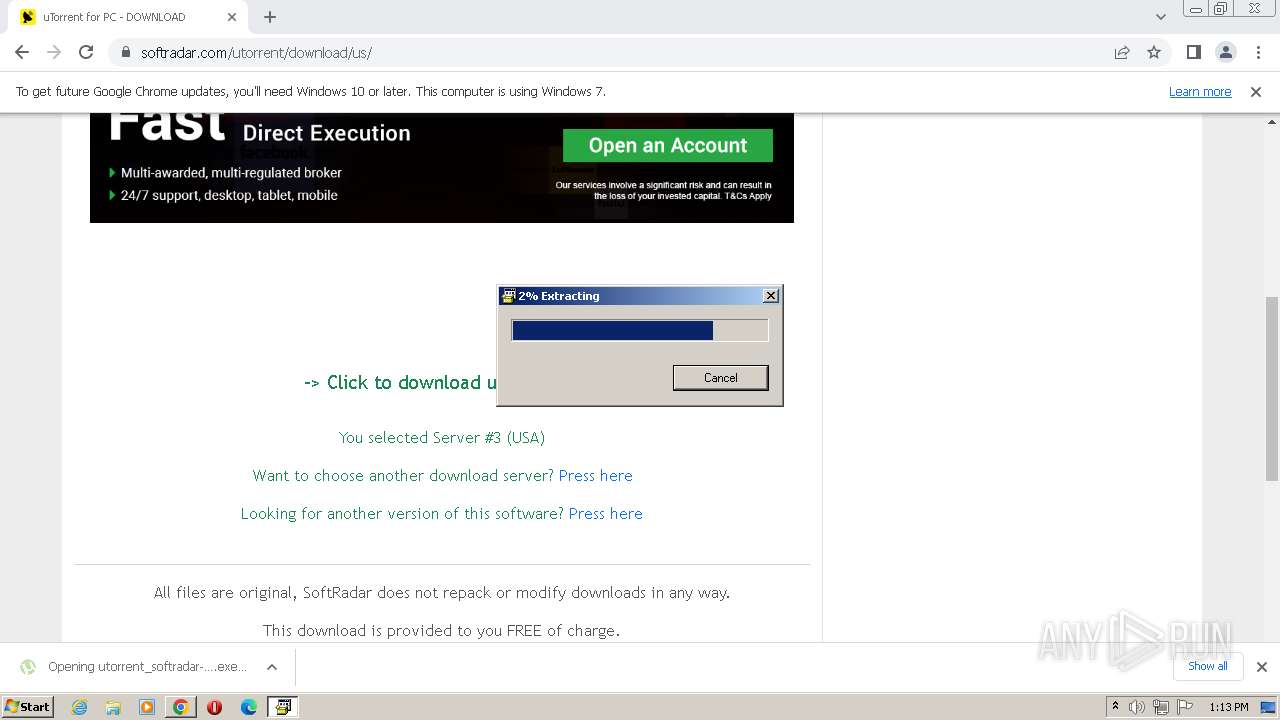
Task: Click the utorrent_softradar exe download item
Action: click(147, 666)
